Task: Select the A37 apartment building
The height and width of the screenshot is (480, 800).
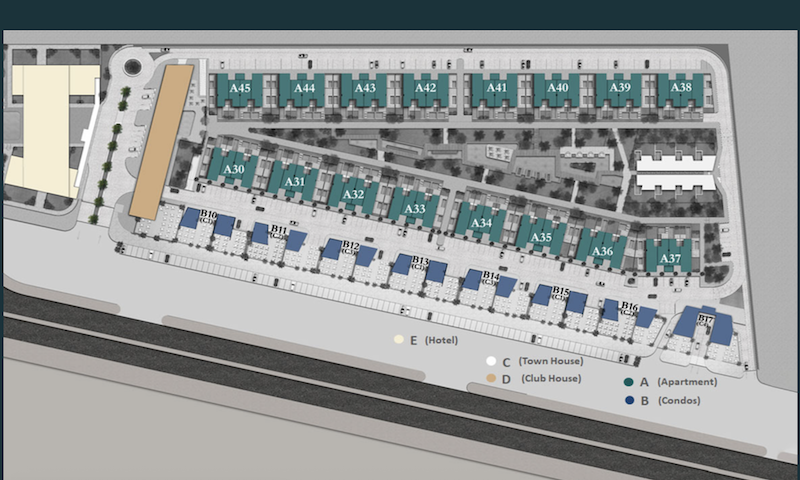Action: 671,258
